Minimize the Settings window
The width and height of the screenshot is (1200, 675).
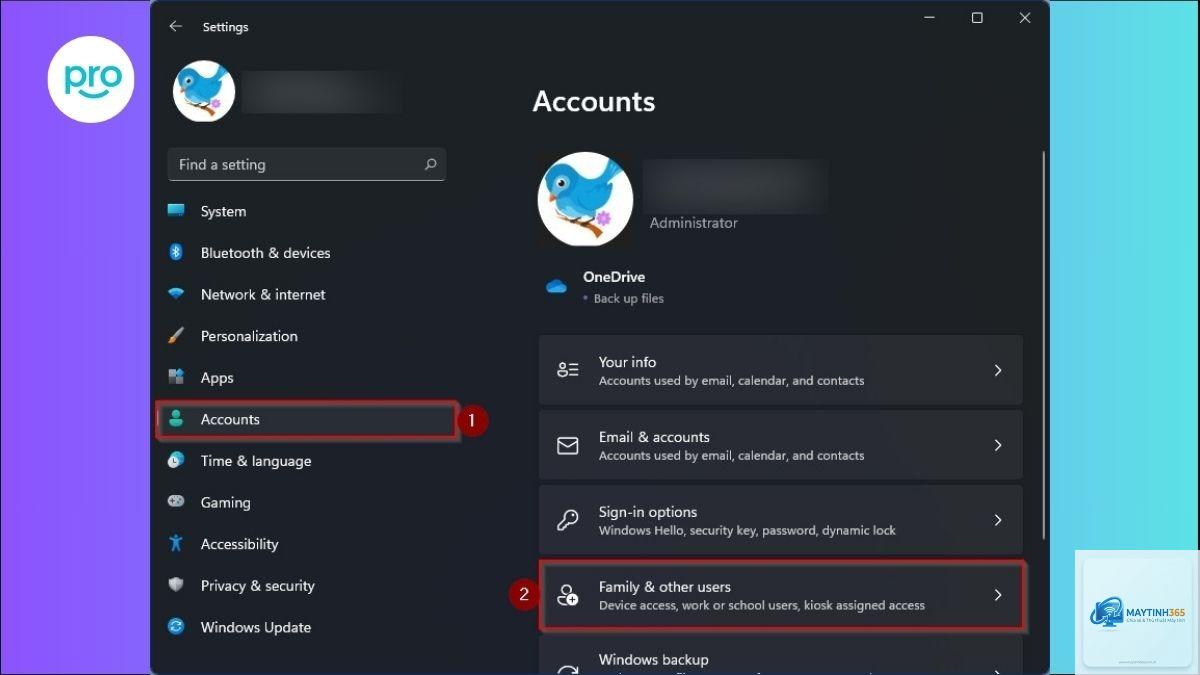(929, 18)
